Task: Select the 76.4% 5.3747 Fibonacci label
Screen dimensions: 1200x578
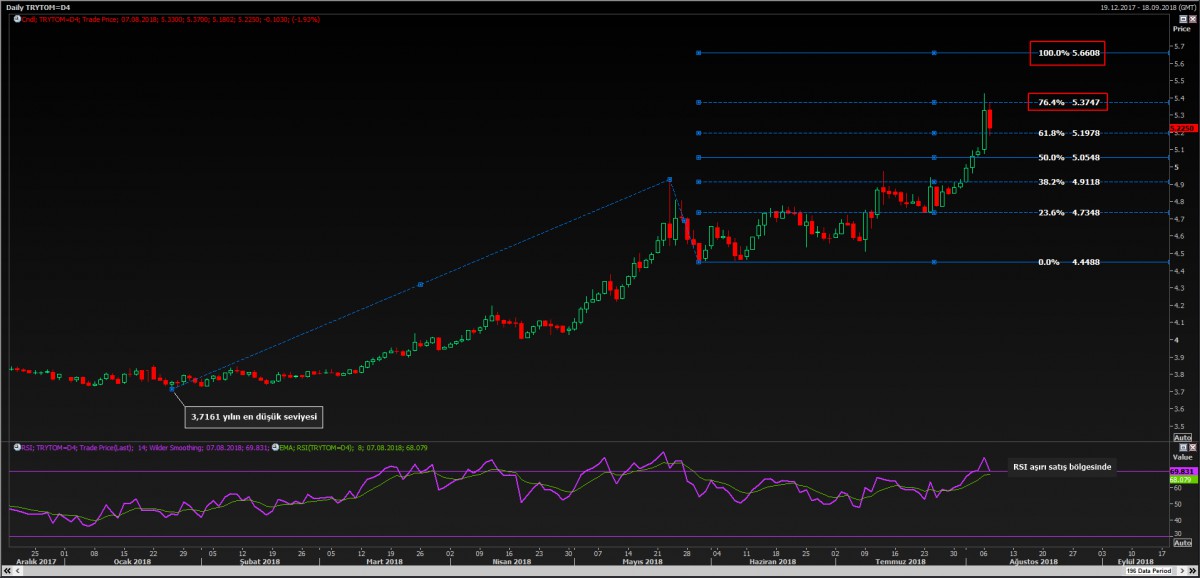Action: 1067,102
